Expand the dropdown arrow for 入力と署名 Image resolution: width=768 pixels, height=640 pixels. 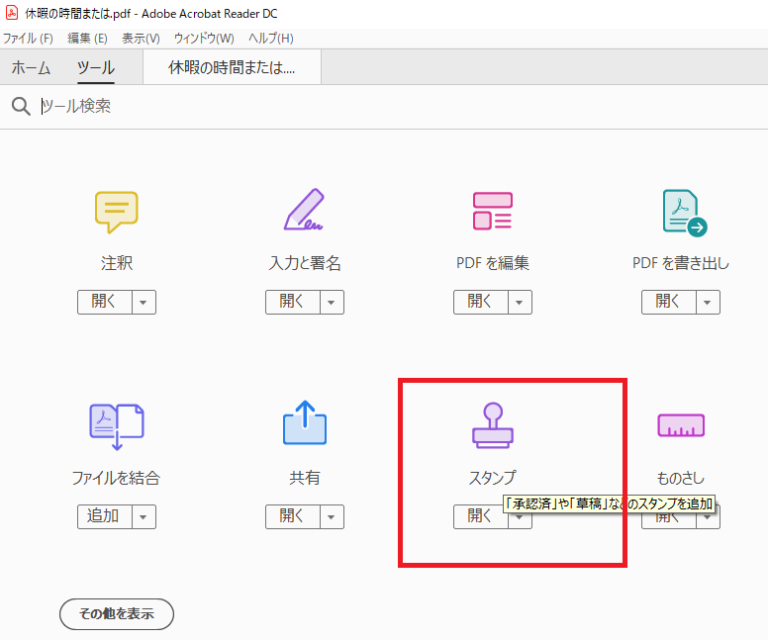[332, 302]
